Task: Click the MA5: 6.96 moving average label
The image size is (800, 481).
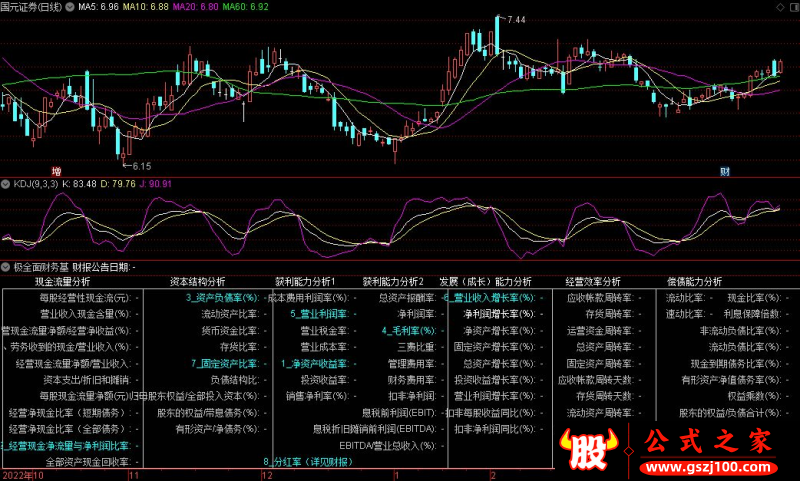Action: pyautogui.click(x=98, y=7)
